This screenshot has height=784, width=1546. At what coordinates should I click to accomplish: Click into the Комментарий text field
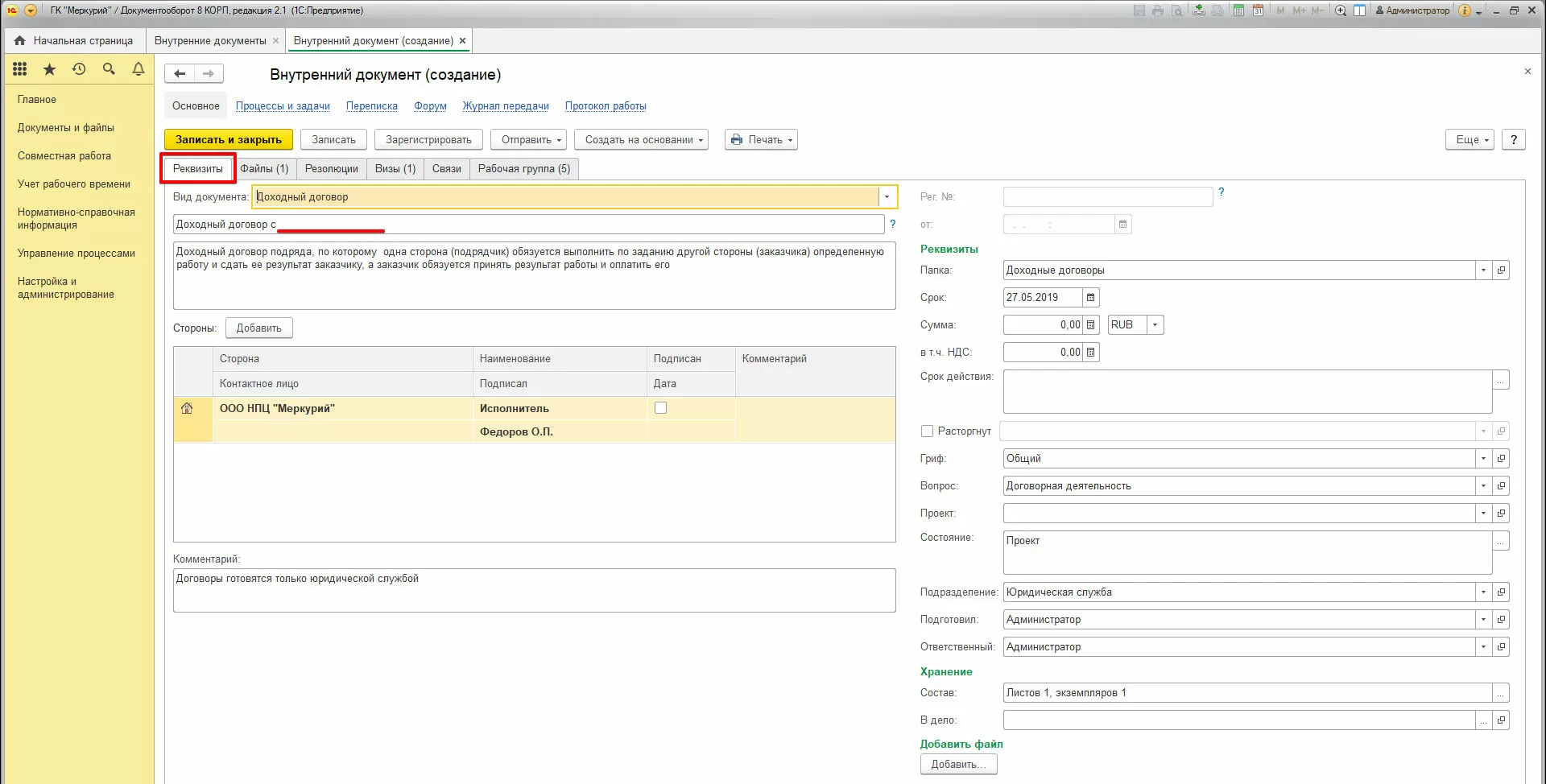534,590
